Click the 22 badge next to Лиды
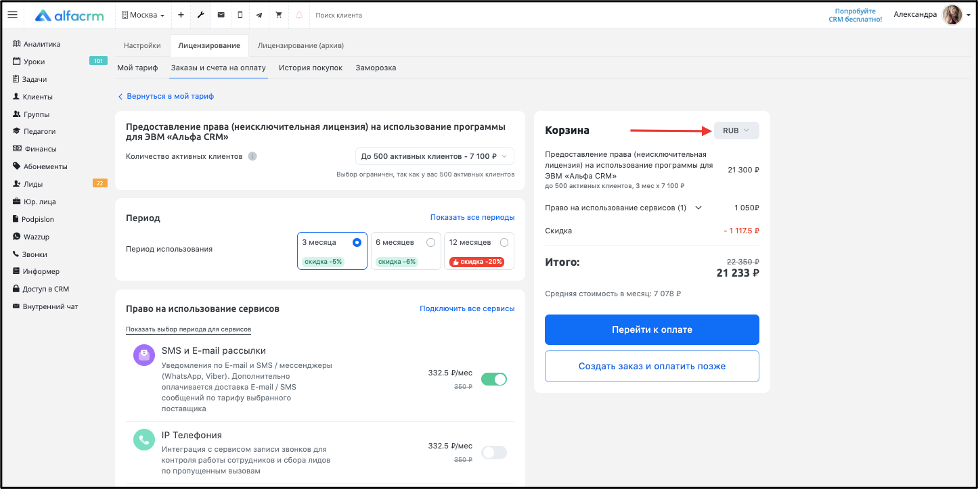The height and width of the screenshot is (489, 979). 100,183
